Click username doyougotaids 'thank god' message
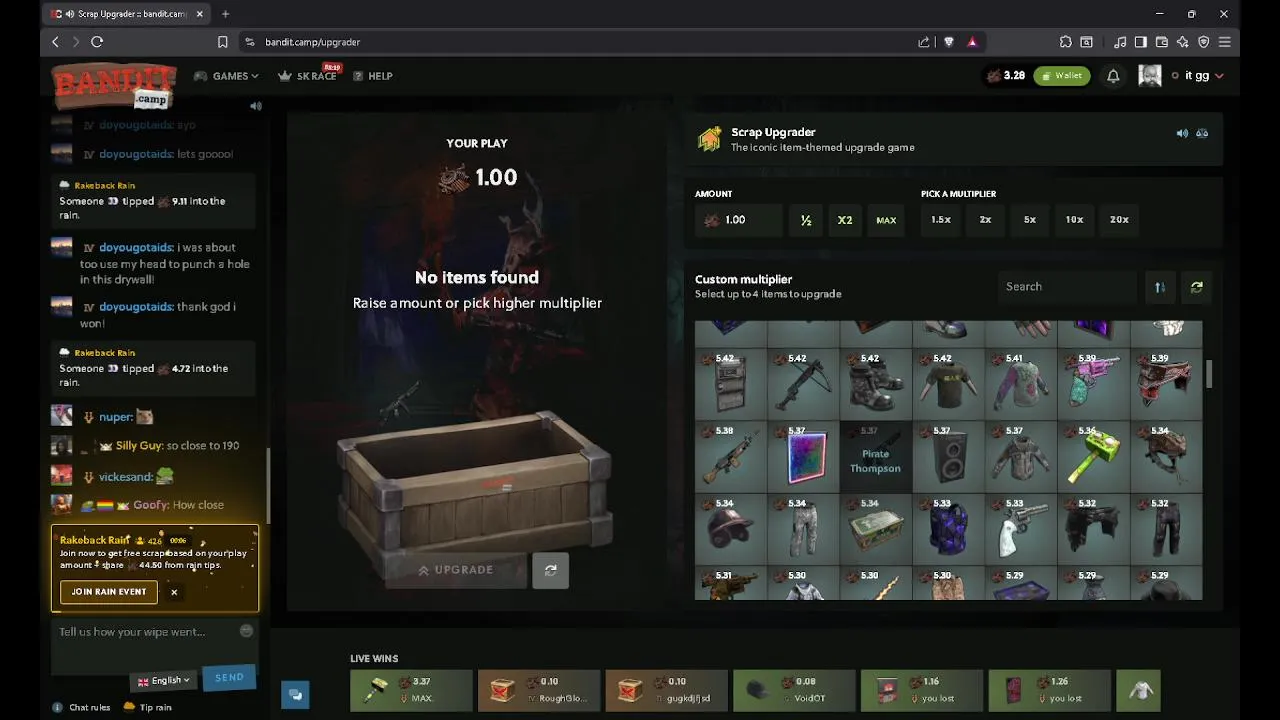This screenshot has height=720, width=1280. pos(136,307)
